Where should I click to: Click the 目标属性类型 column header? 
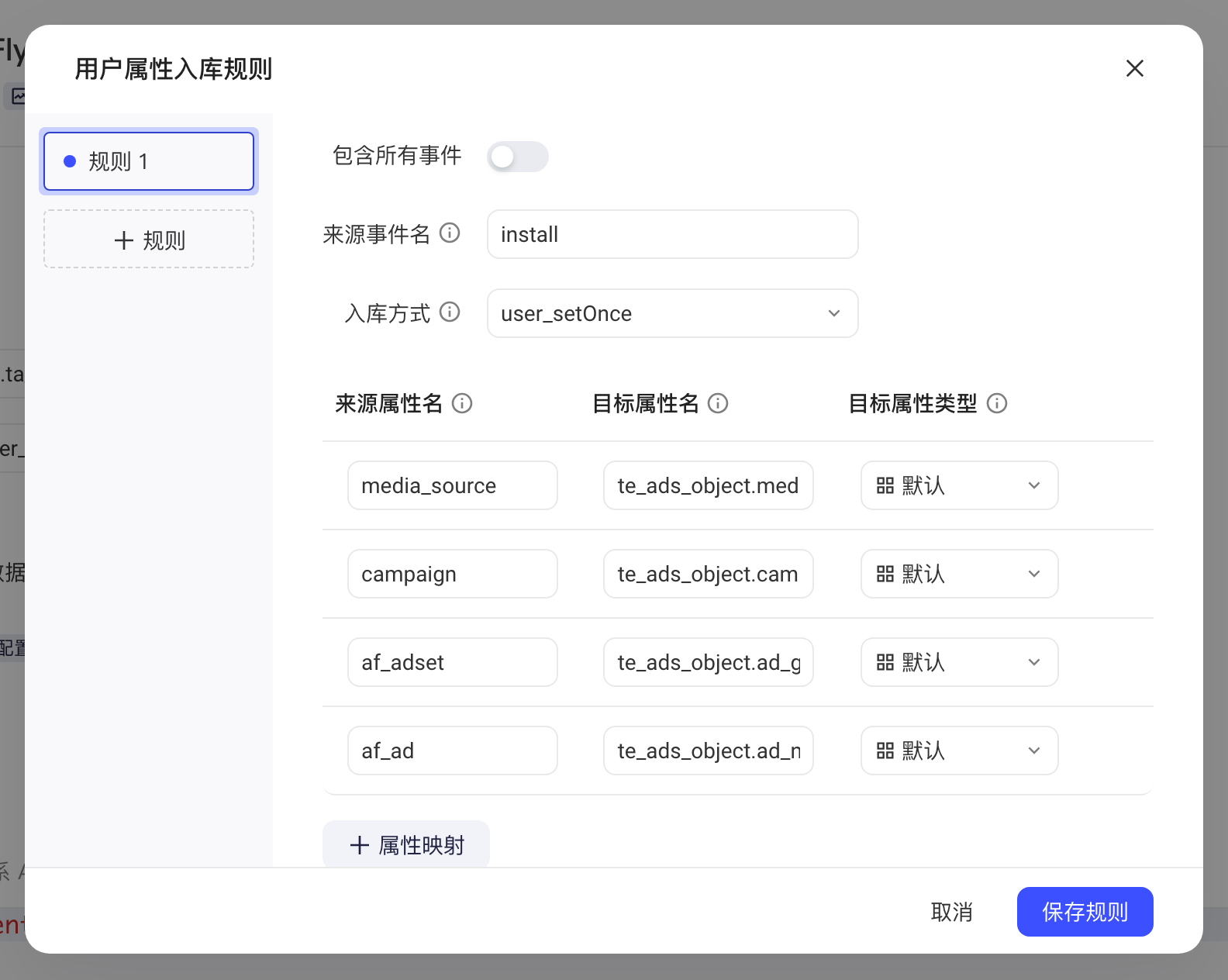pyautogui.click(x=912, y=403)
